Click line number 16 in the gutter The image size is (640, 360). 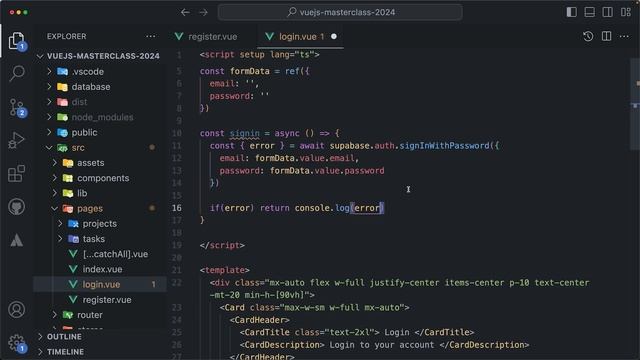tap(176, 208)
